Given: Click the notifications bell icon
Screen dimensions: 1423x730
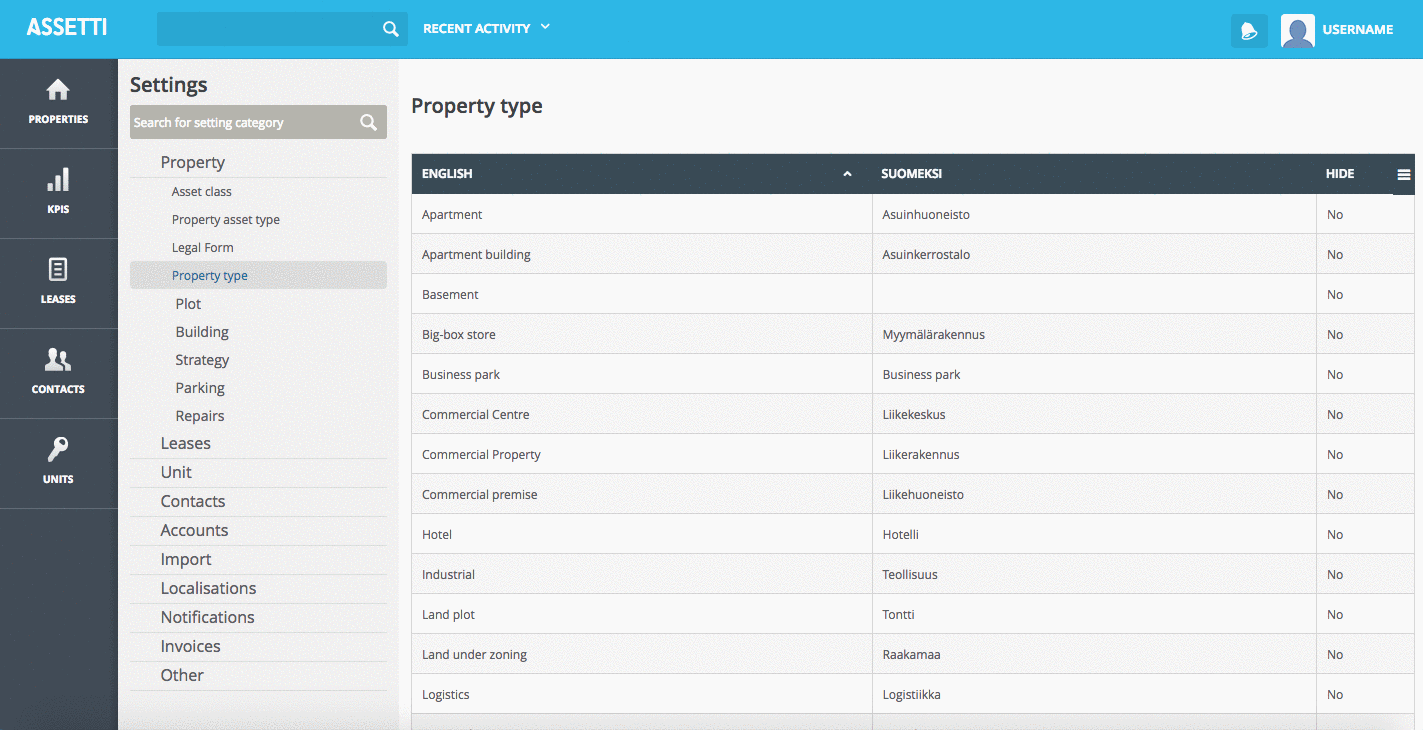Looking at the screenshot, I should pyautogui.click(x=1249, y=30).
